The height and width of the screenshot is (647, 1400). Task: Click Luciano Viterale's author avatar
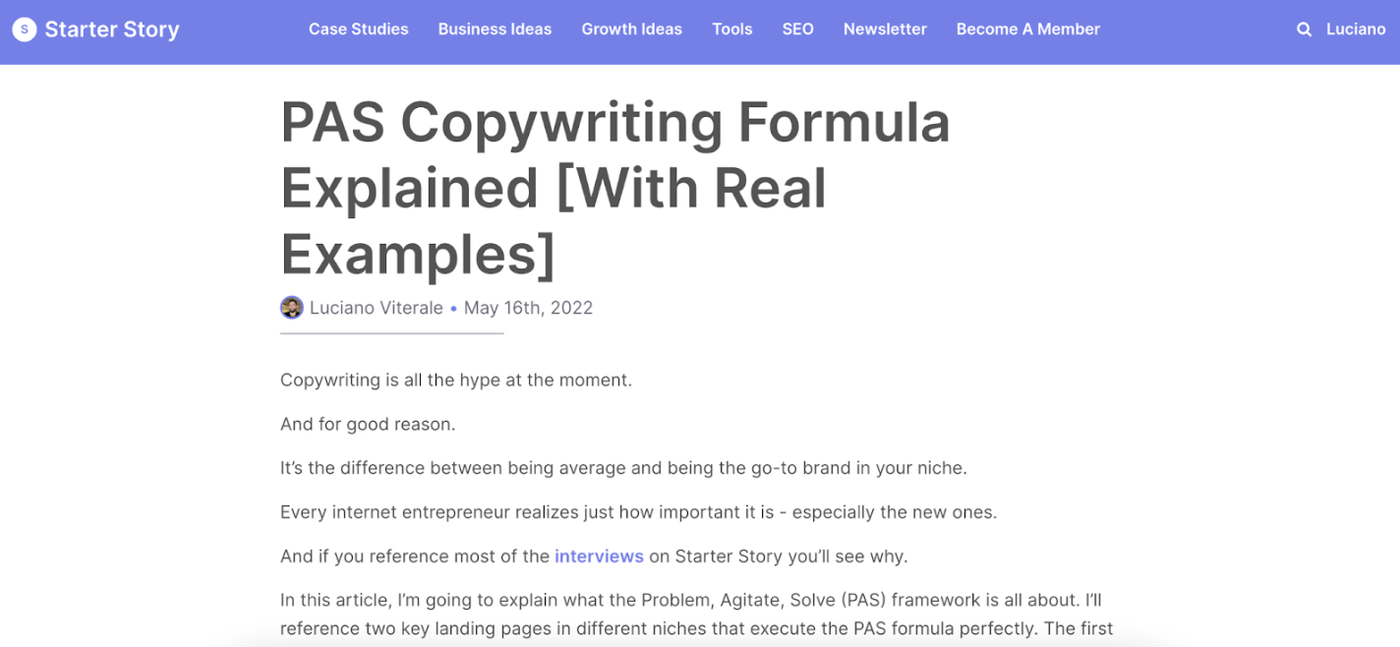click(x=292, y=308)
